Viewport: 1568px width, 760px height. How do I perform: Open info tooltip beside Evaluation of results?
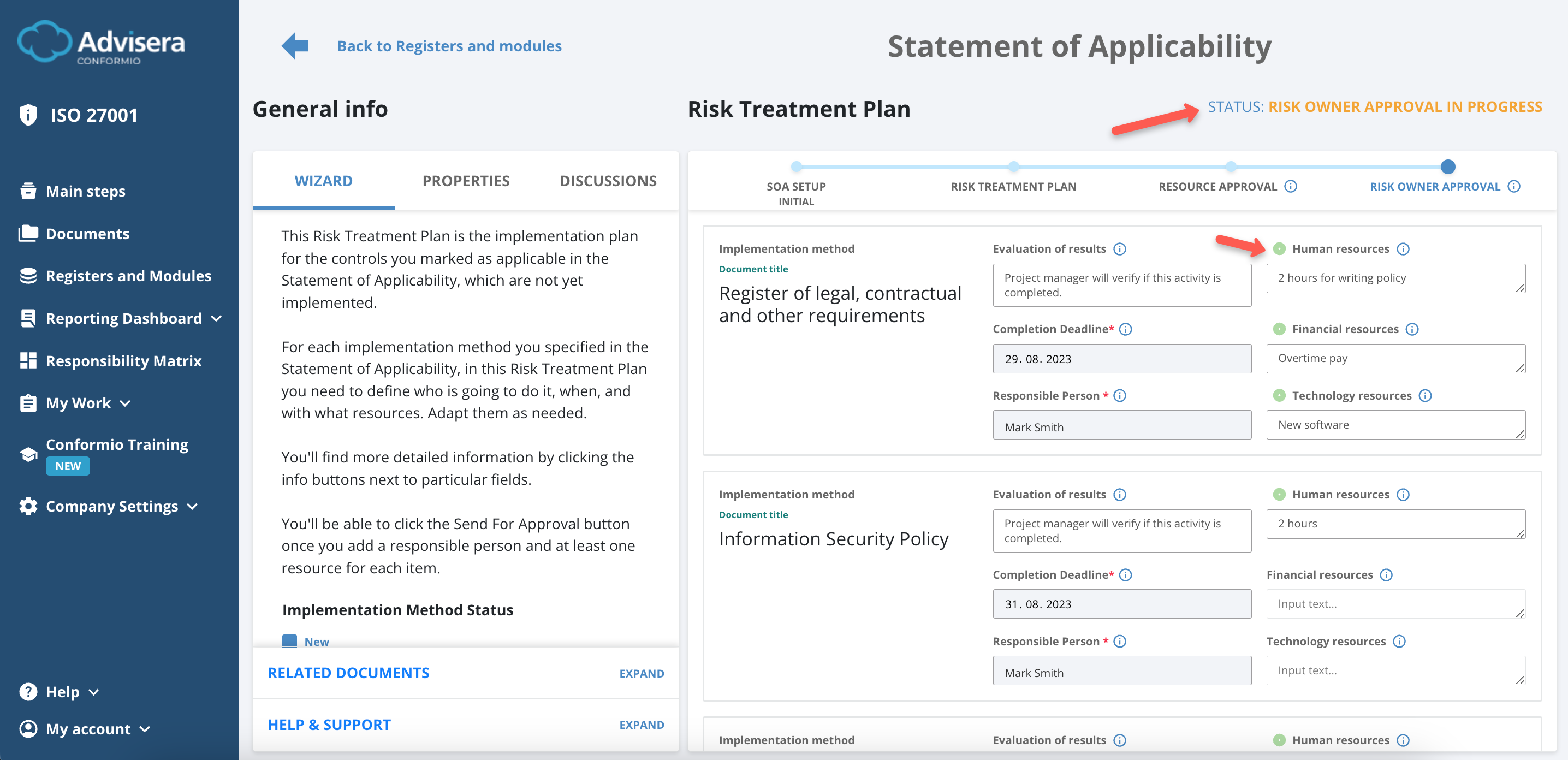click(1120, 248)
